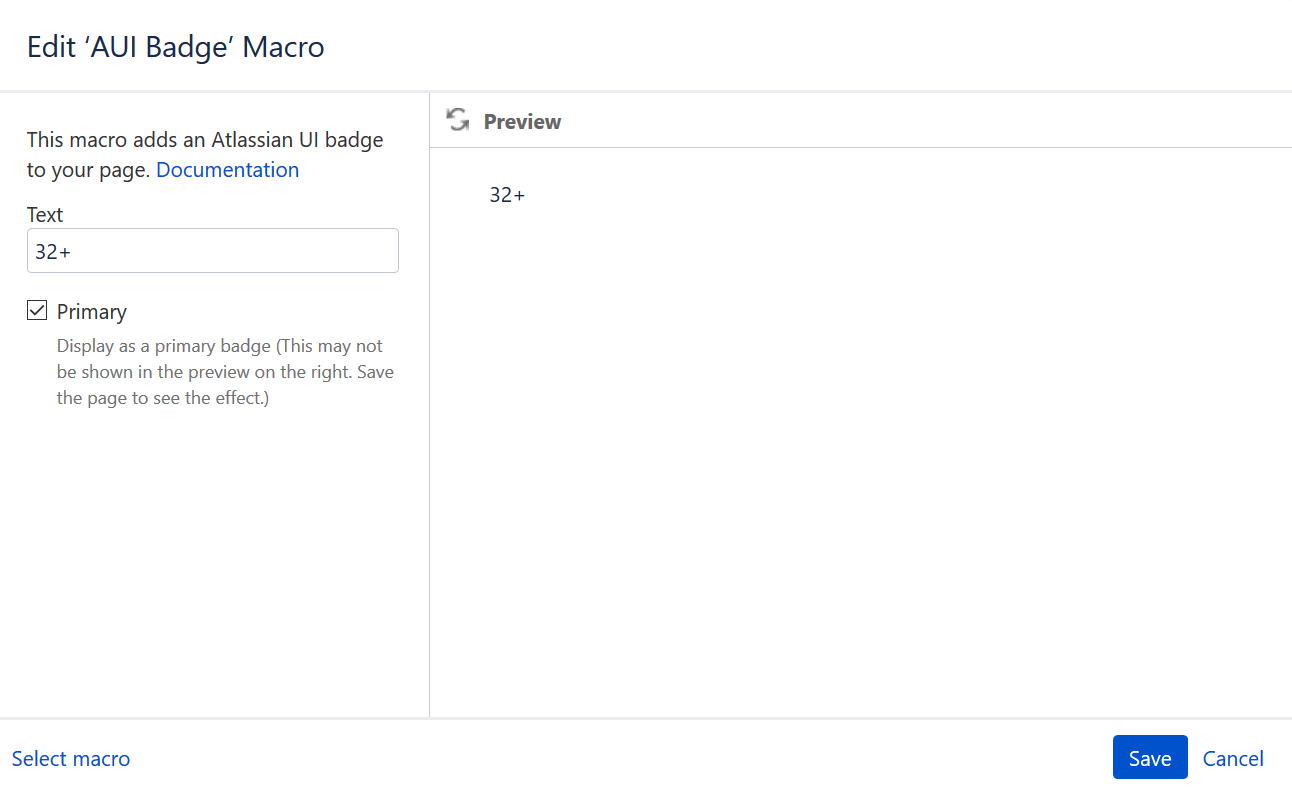Screen dimensions: 1292x793
Task: Click the 32+ badge in preview
Action: (x=507, y=195)
